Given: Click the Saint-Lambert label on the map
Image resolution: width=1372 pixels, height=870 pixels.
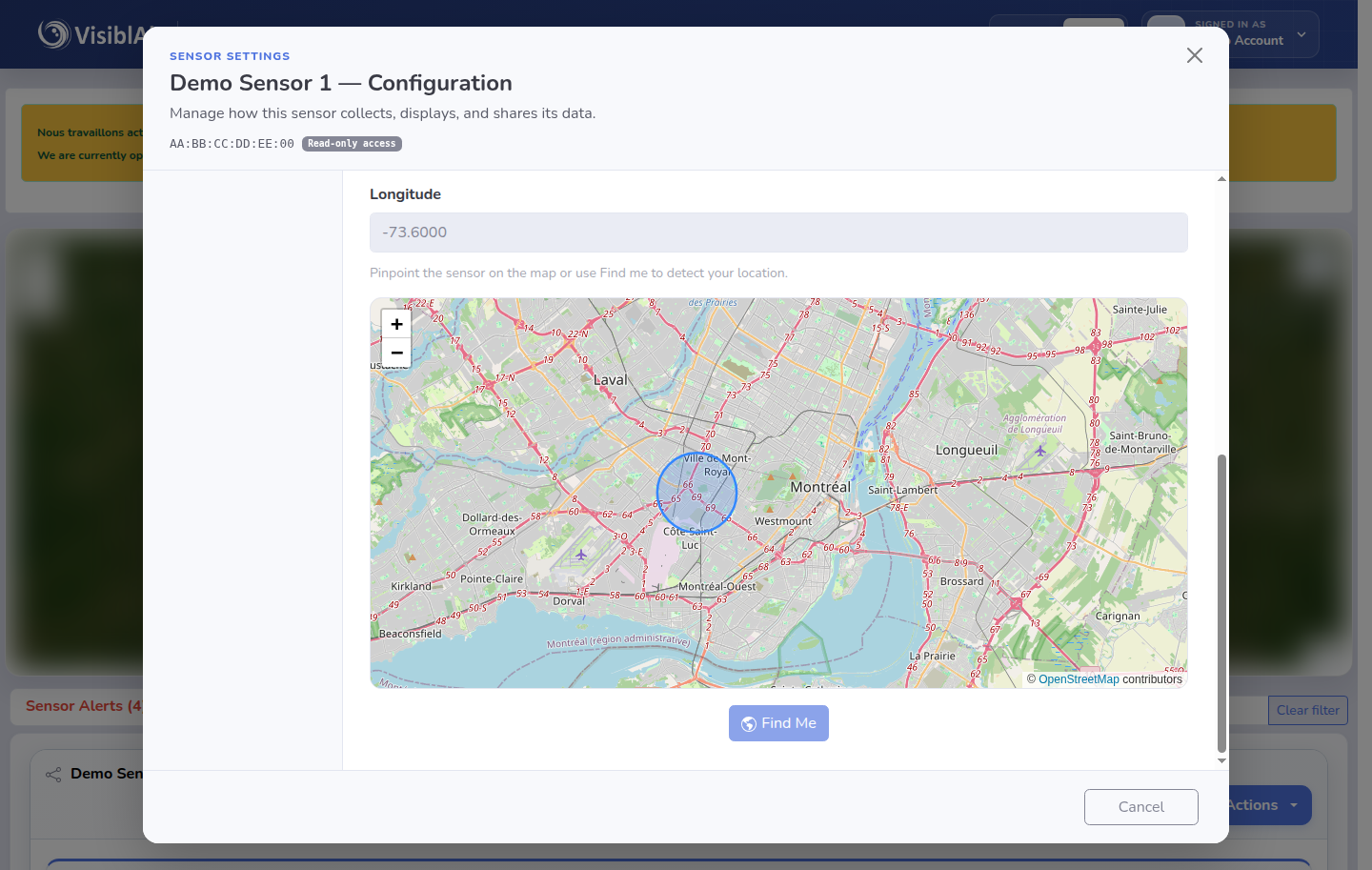Looking at the screenshot, I should (902, 490).
